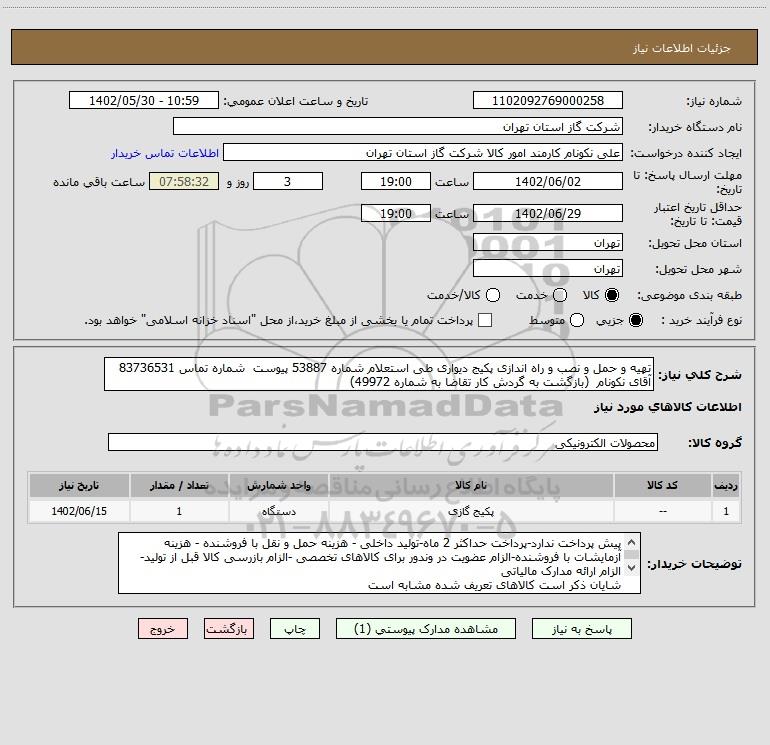The height and width of the screenshot is (745, 770).
Task: Click the پاسخ به نیاز button
Action: pyautogui.click(x=582, y=629)
